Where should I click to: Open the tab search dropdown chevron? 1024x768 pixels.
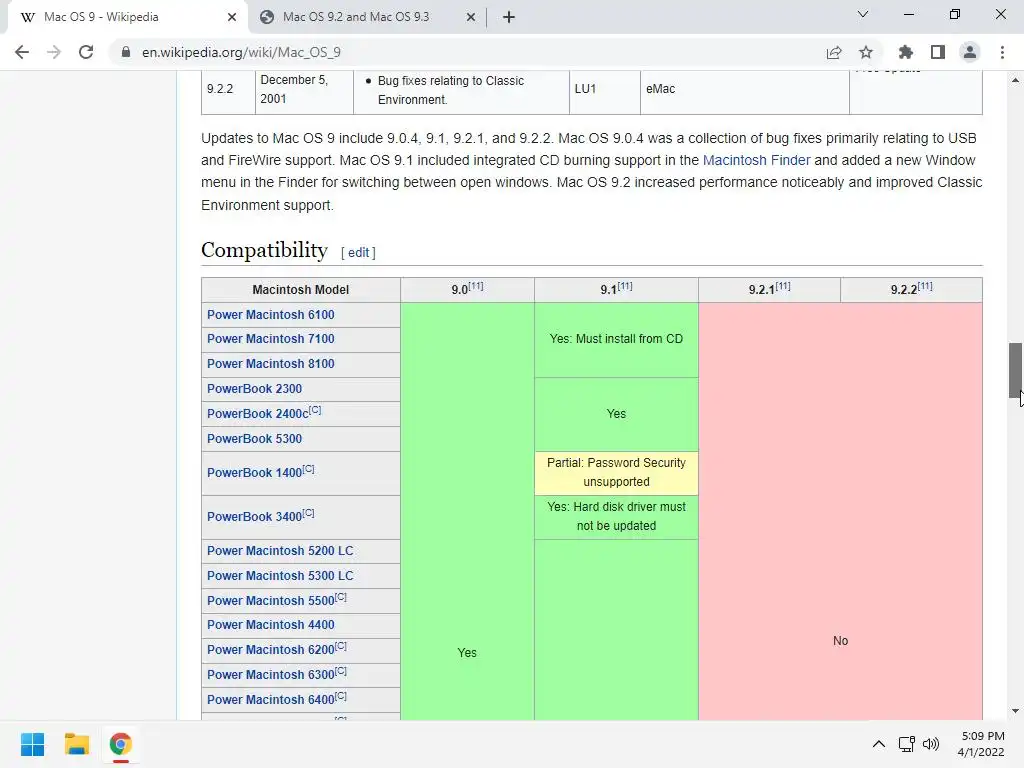pyautogui.click(x=863, y=14)
